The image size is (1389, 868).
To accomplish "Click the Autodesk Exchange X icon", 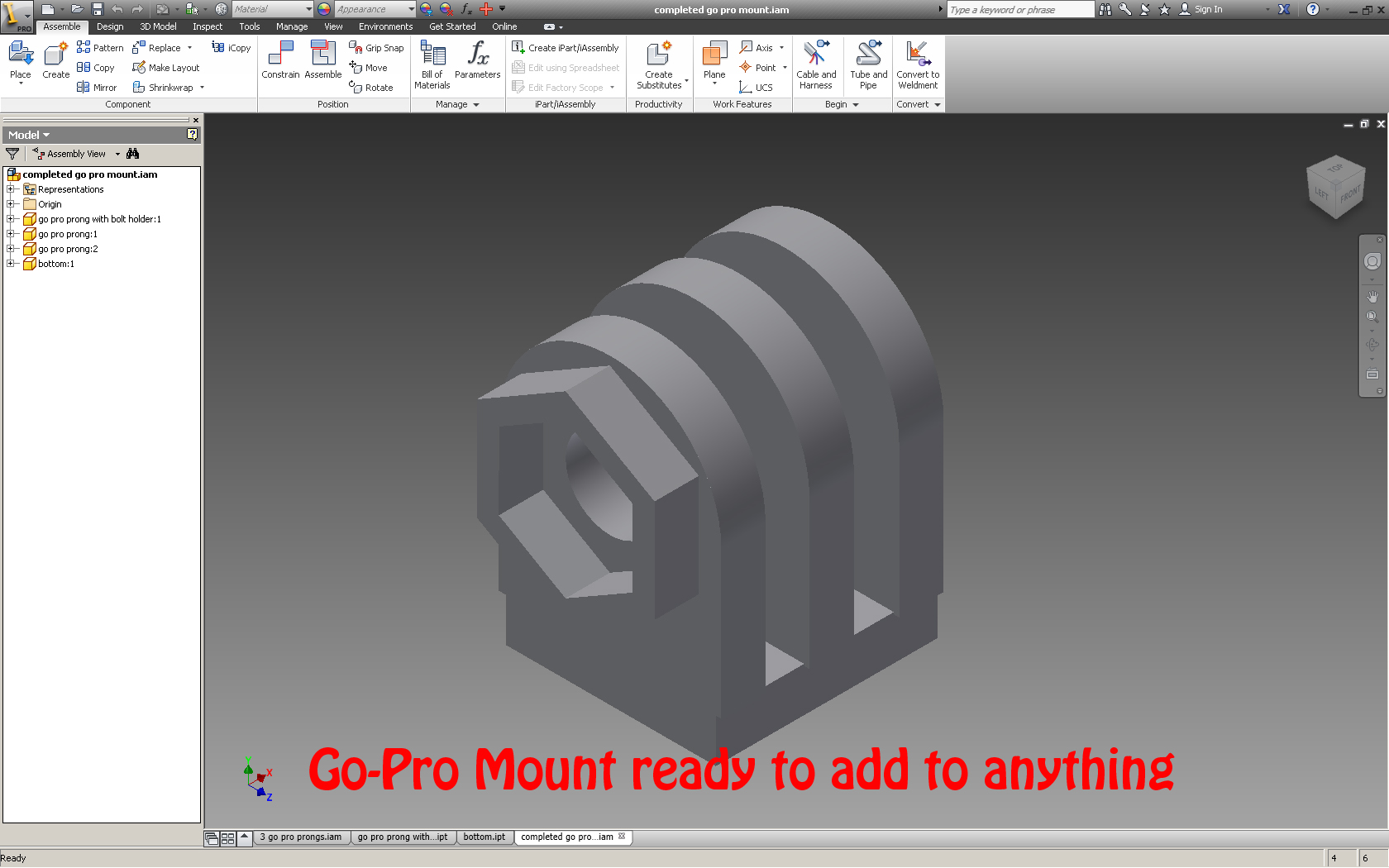I will click(1284, 9).
